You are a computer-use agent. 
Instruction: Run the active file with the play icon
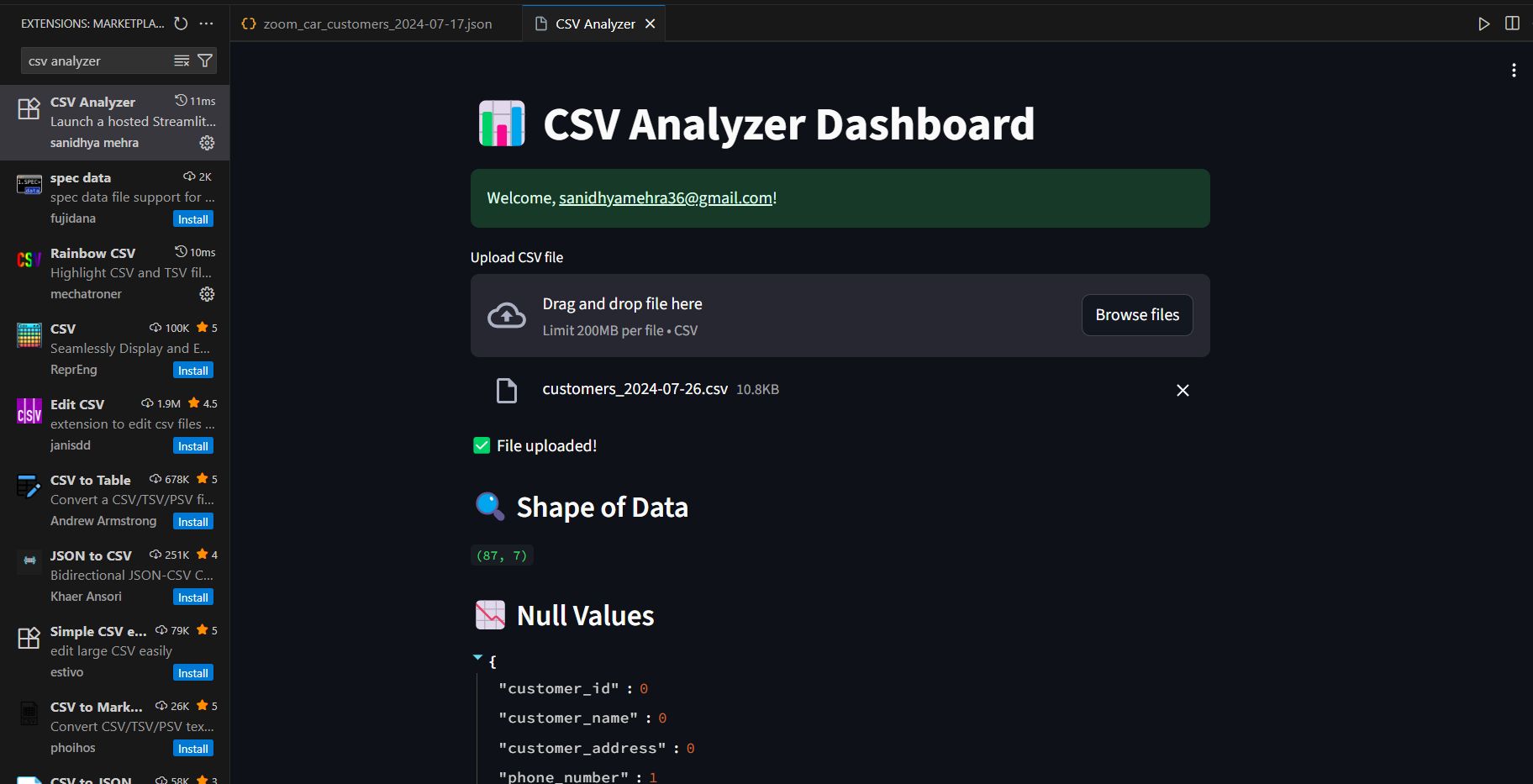click(1484, 24)
